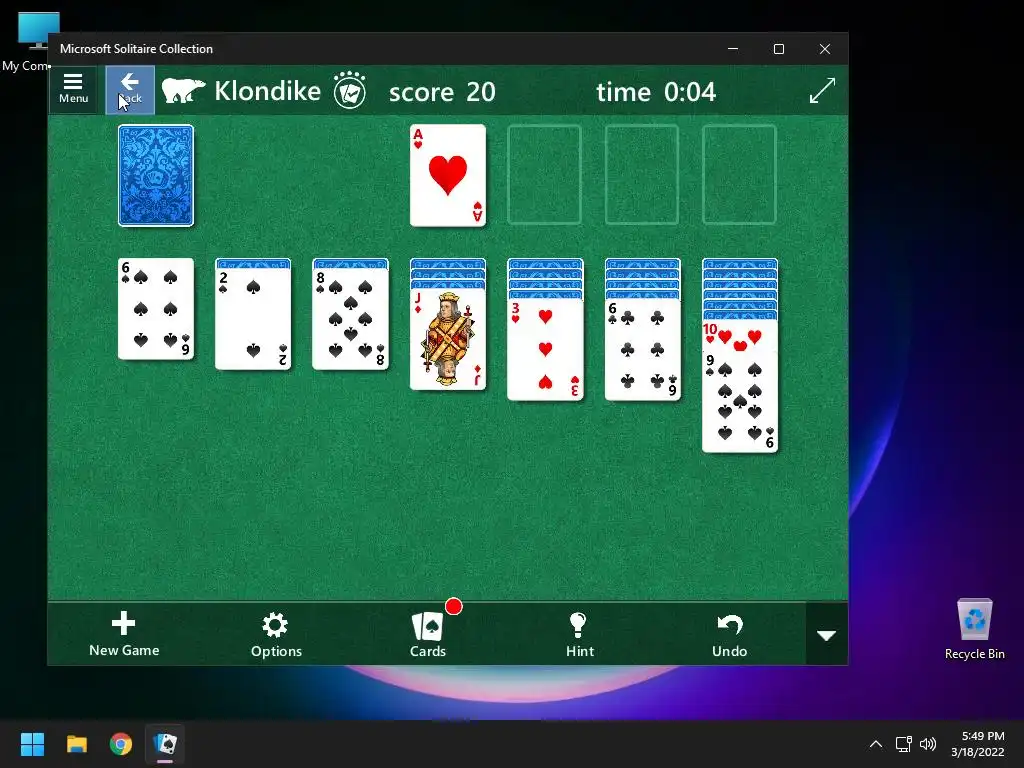The height and width of the screenshot is (768, 1024).
Task: Click the Back arrow button
Action: pyautogui.click(x=130, y=89)
